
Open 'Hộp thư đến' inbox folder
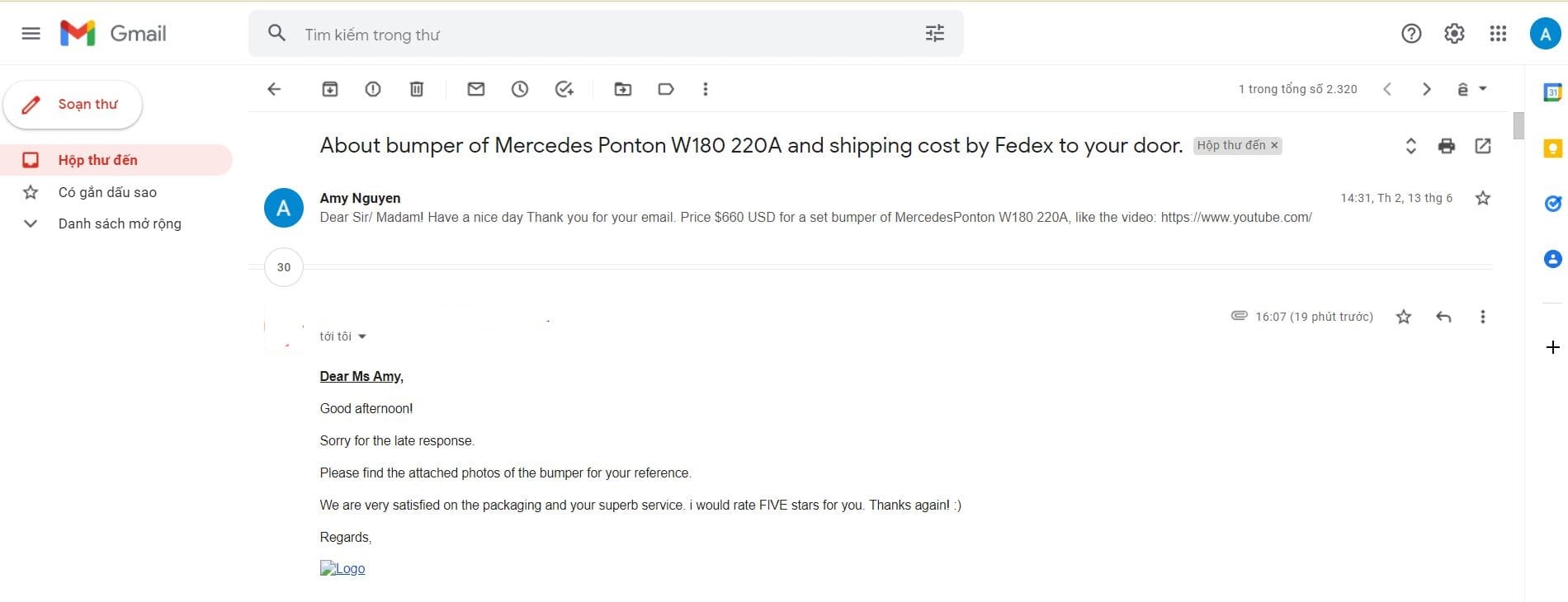click(x=97, y=160)
